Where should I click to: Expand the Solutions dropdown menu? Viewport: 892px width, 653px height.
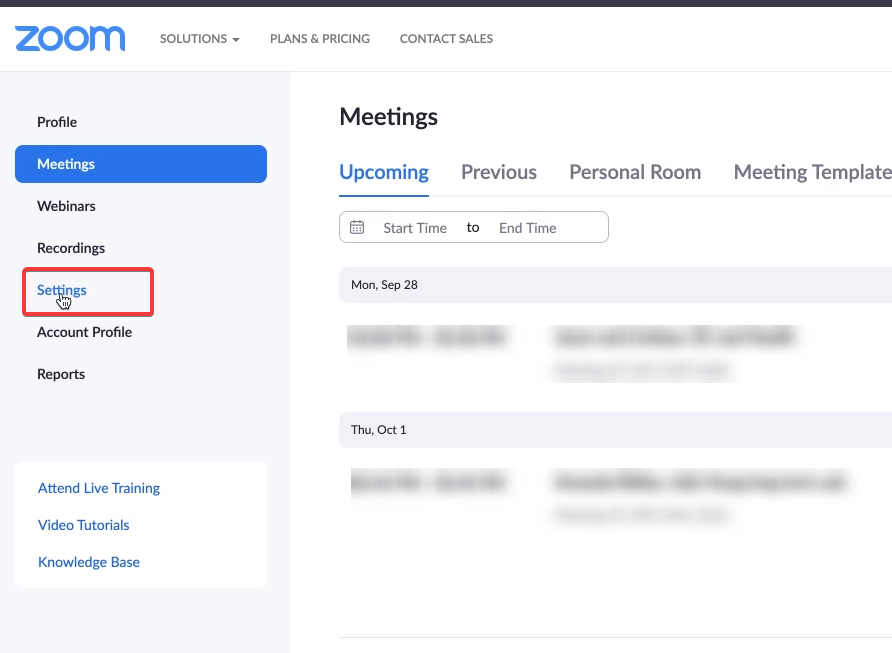coord(200,39)
